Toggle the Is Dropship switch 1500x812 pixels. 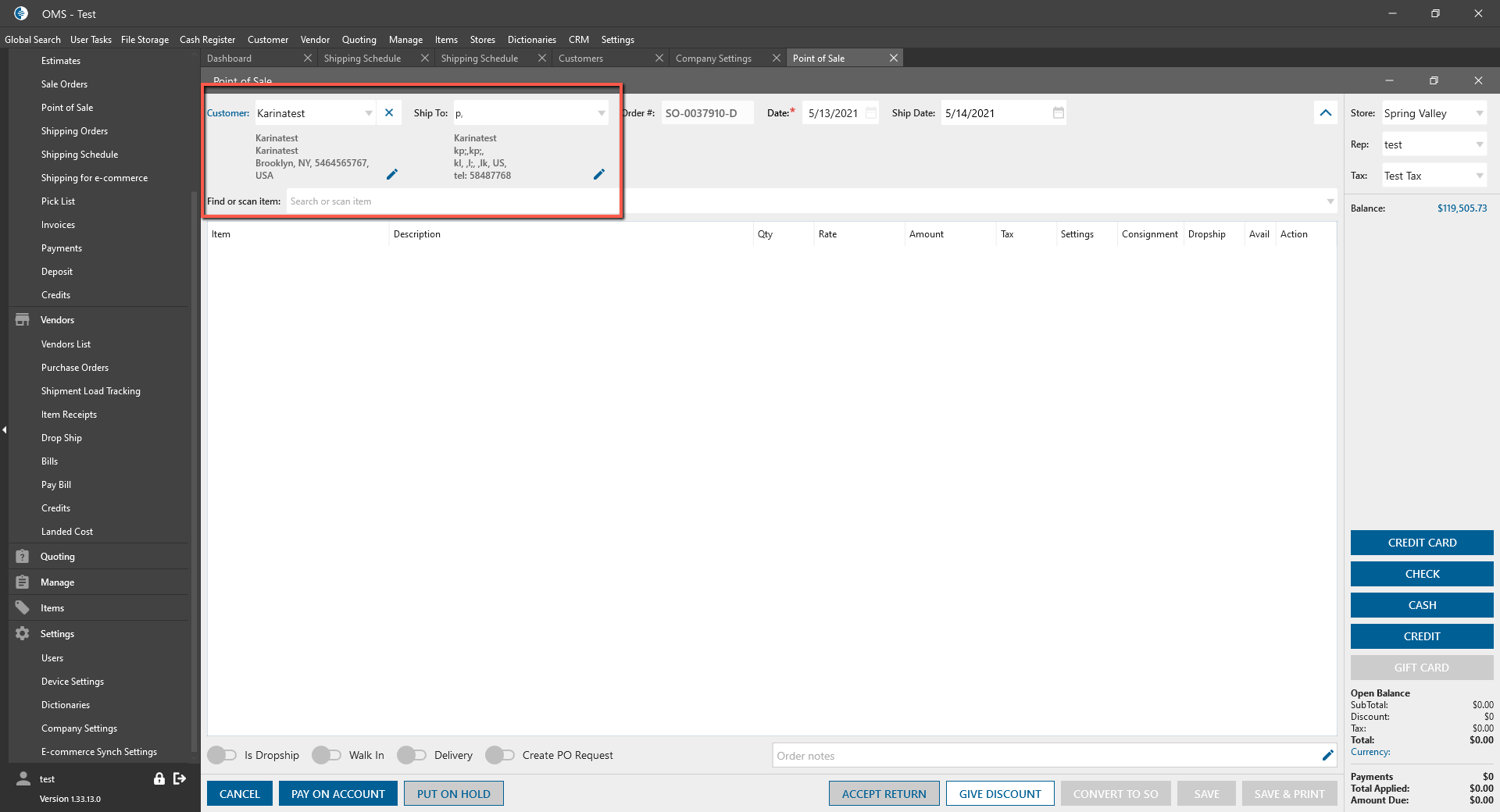click(x=222, y=755)
